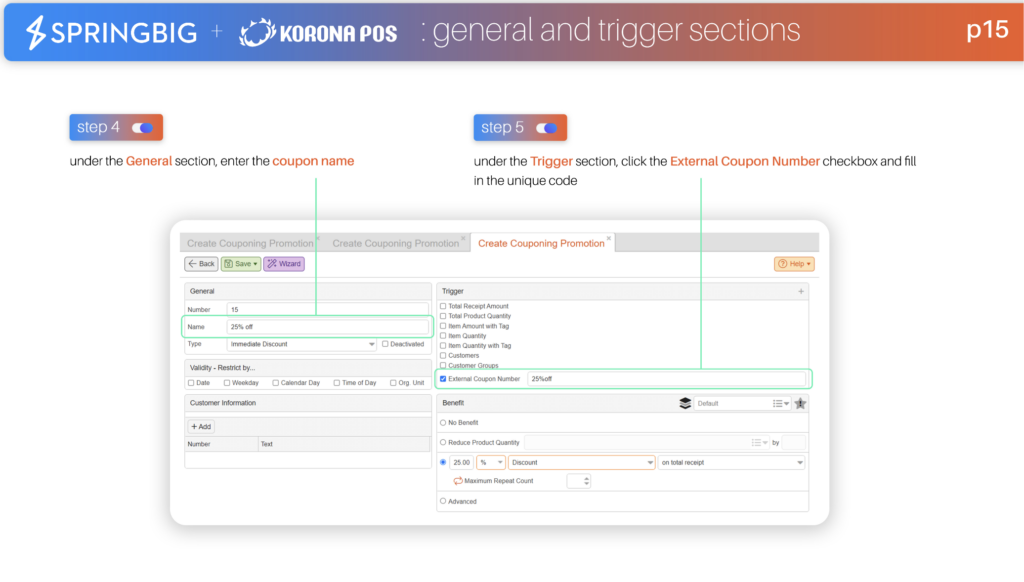Open the Help menu
Viewport: 1024px width, 582px height.
tap(794, 264)
